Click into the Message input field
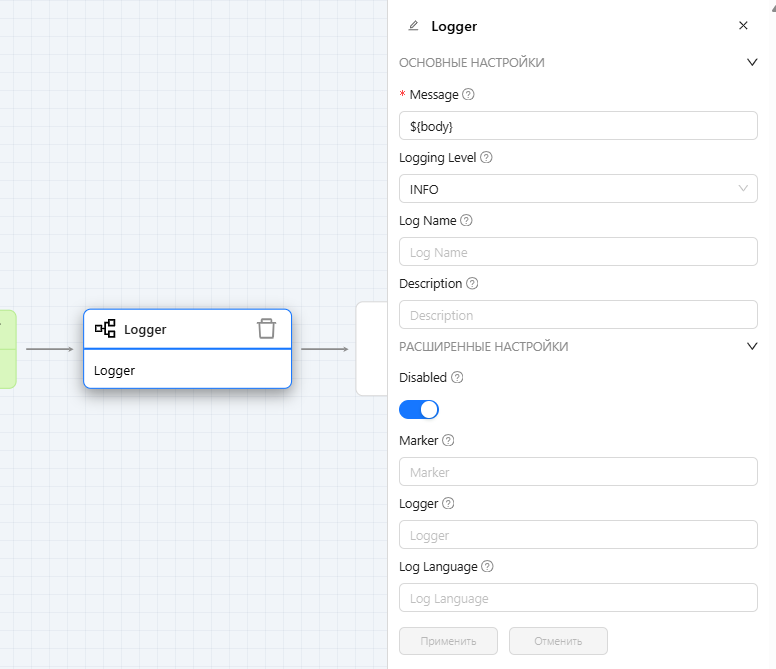This screenshot has height=669, width=776. (577, 126)
